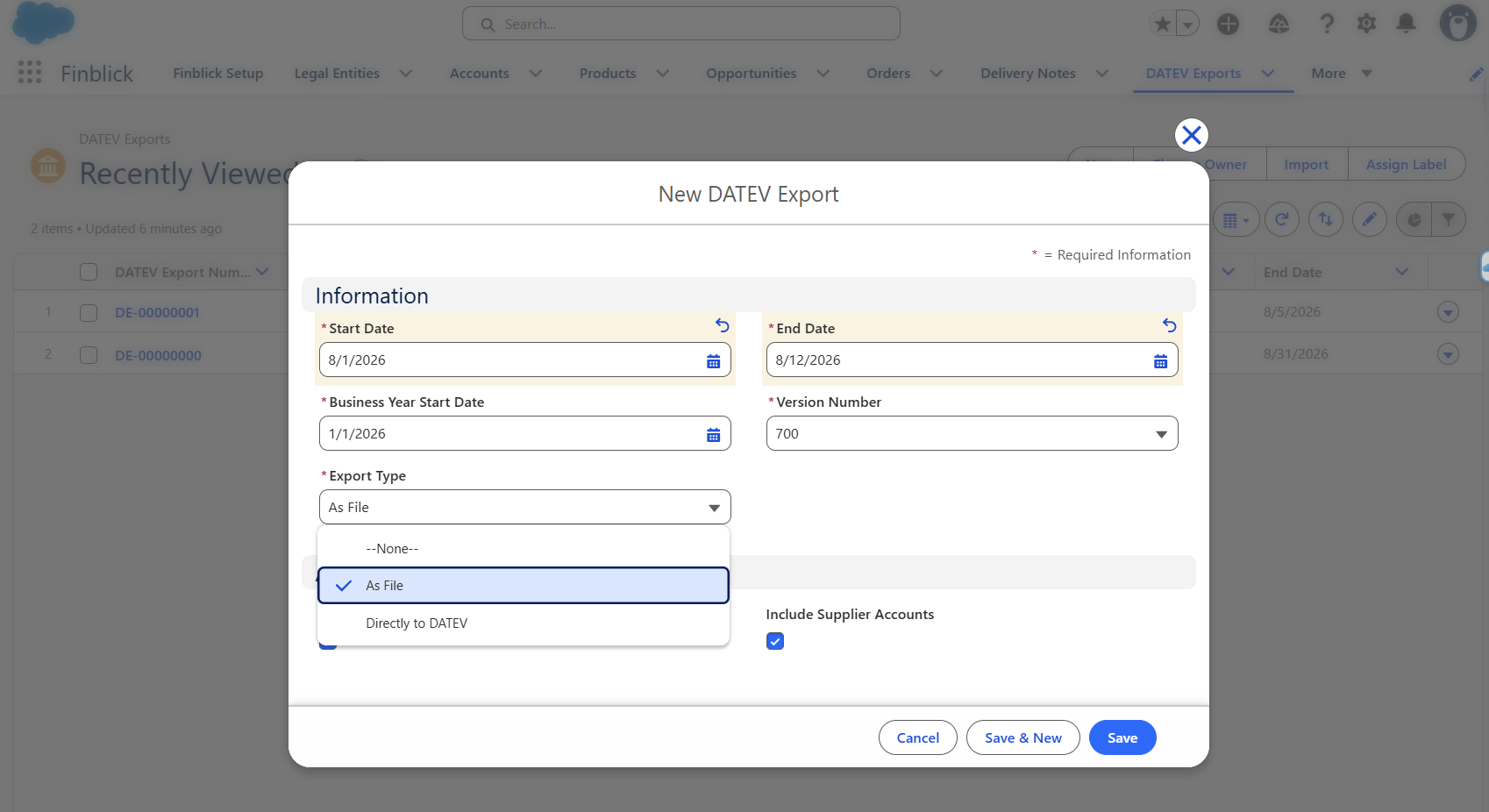
Task: Expand the Delivery Notes tab menu
Action: pos(1102,74)
